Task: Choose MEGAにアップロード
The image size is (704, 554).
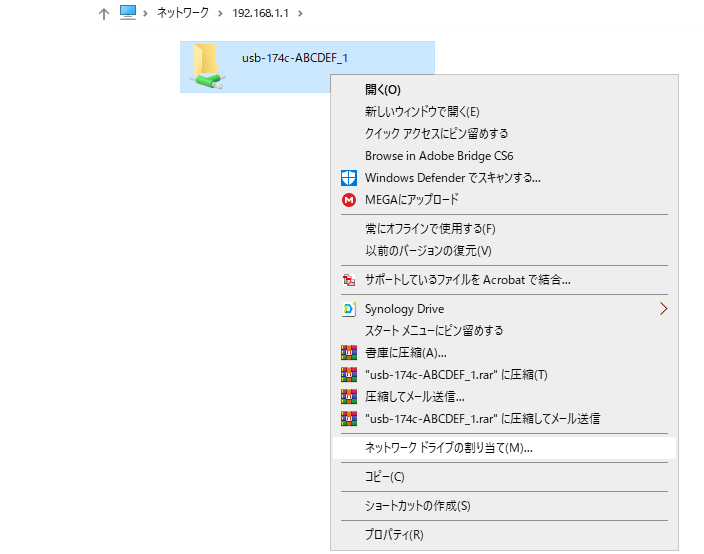Action: point(504,200)
